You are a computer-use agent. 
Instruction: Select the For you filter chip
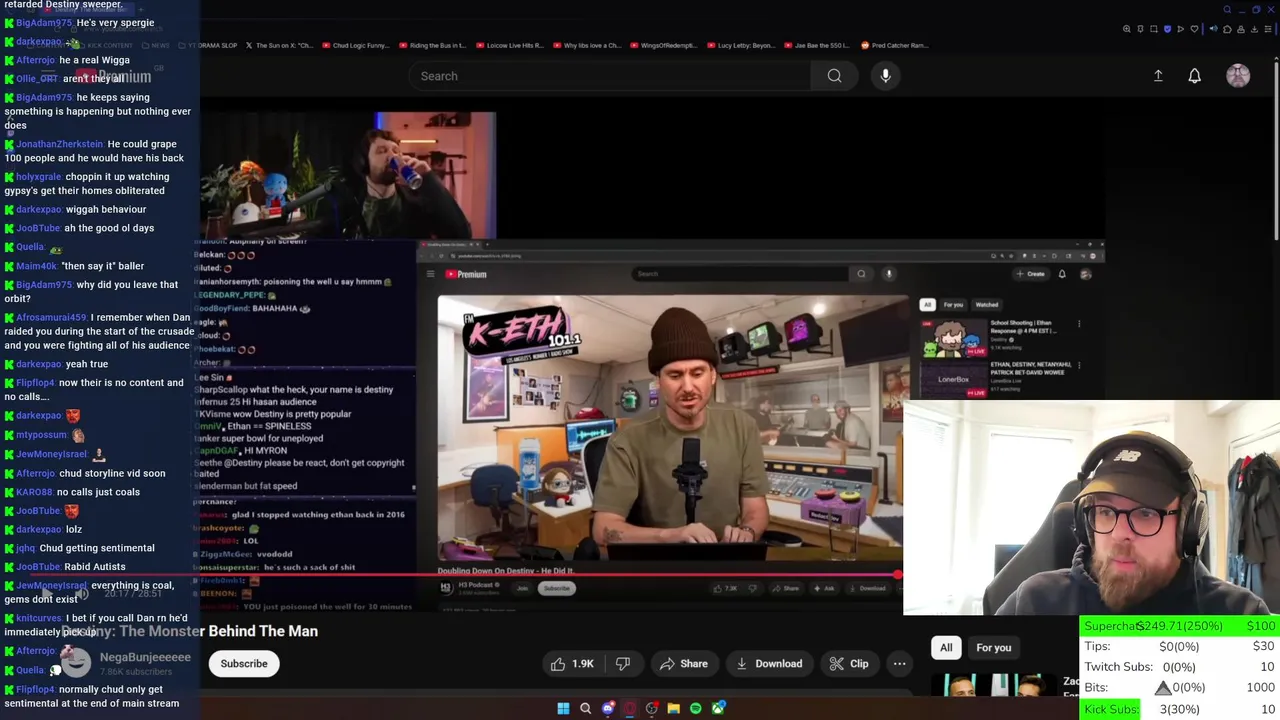(x=994, y=648)
